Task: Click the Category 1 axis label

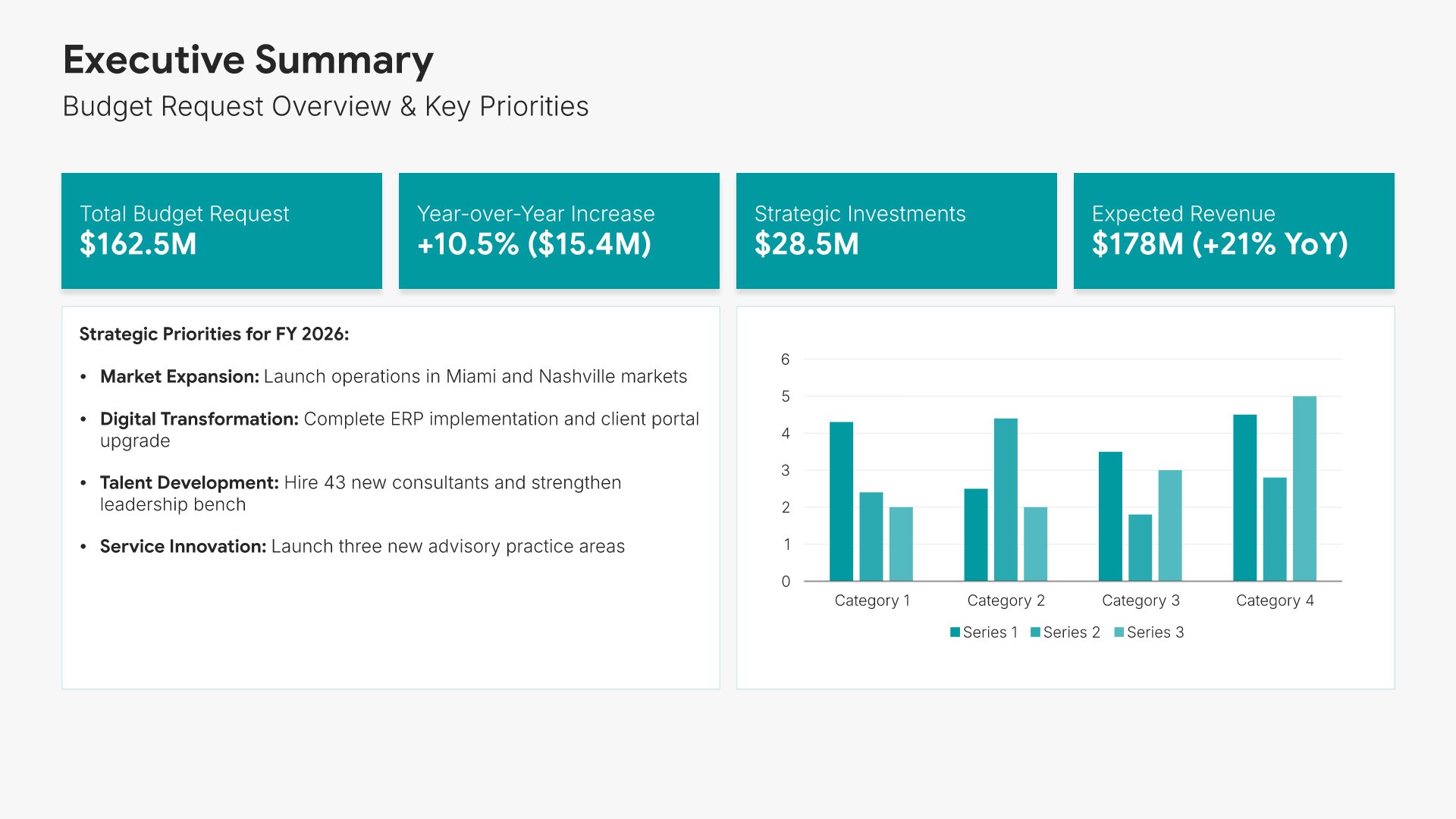Action: pyautogui.click(x=872, y=601)
